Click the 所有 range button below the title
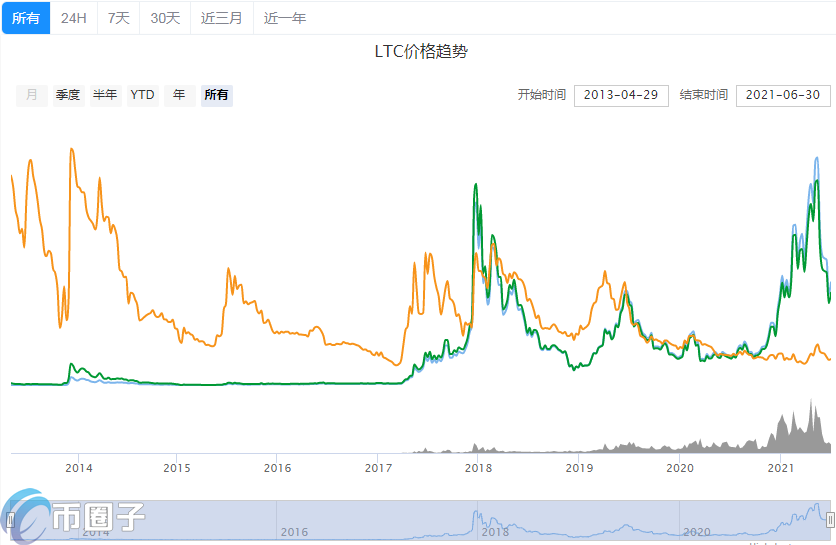This screenshot has height=545, width=836. pos(216,95)
